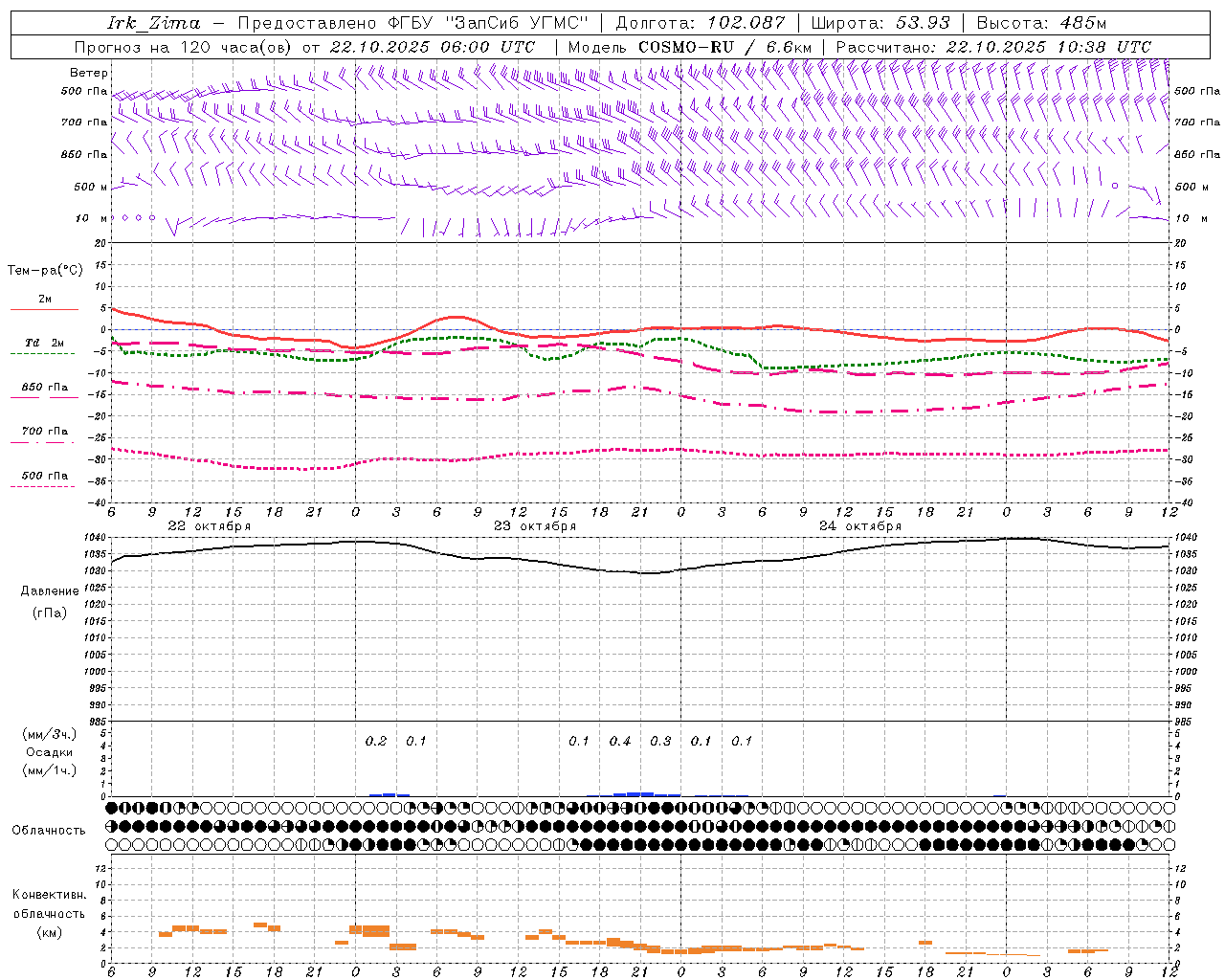Select the (мм/3ч.) unit label
The height and width of the screenshot is (980, 1225).
coord(50,734)
